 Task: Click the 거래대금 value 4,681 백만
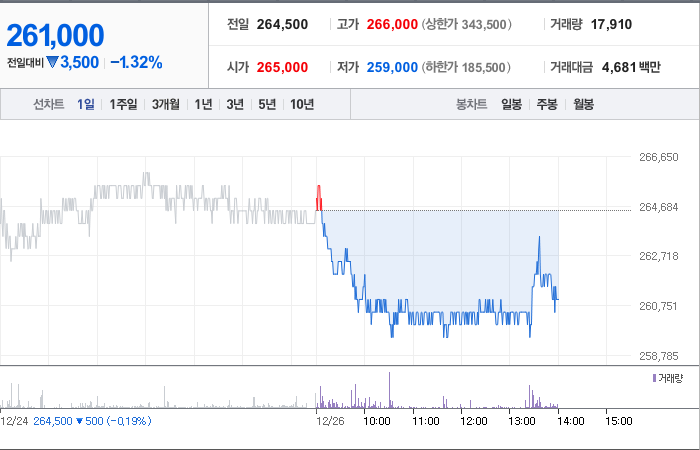click(631, 67)
